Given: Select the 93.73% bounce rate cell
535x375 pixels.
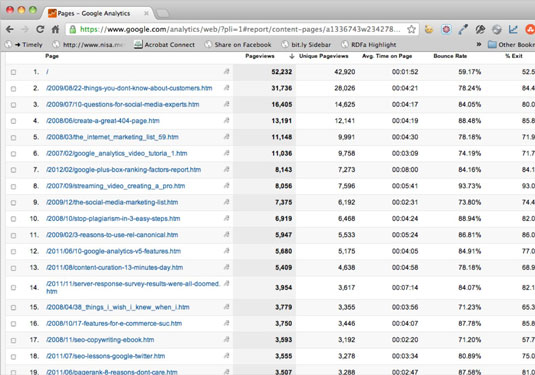Looking at the screenshot, I should 470,186.
